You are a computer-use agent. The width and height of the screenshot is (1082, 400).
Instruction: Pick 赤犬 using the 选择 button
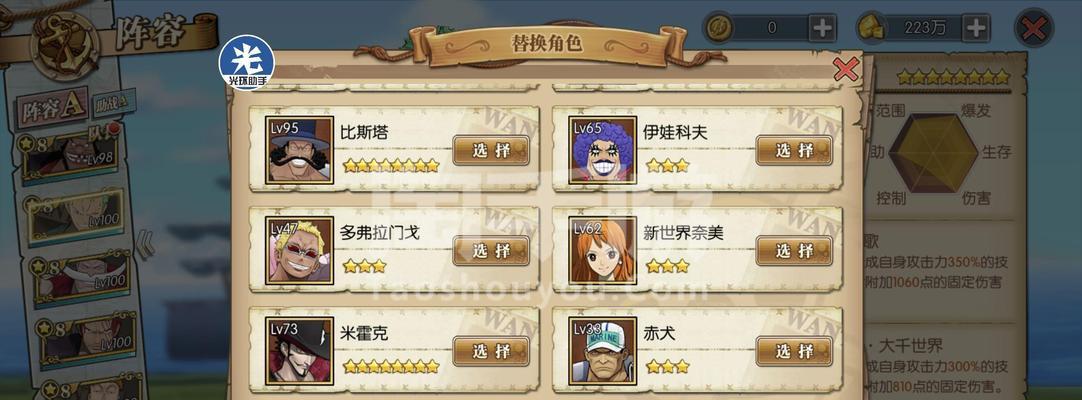point(794,351)
